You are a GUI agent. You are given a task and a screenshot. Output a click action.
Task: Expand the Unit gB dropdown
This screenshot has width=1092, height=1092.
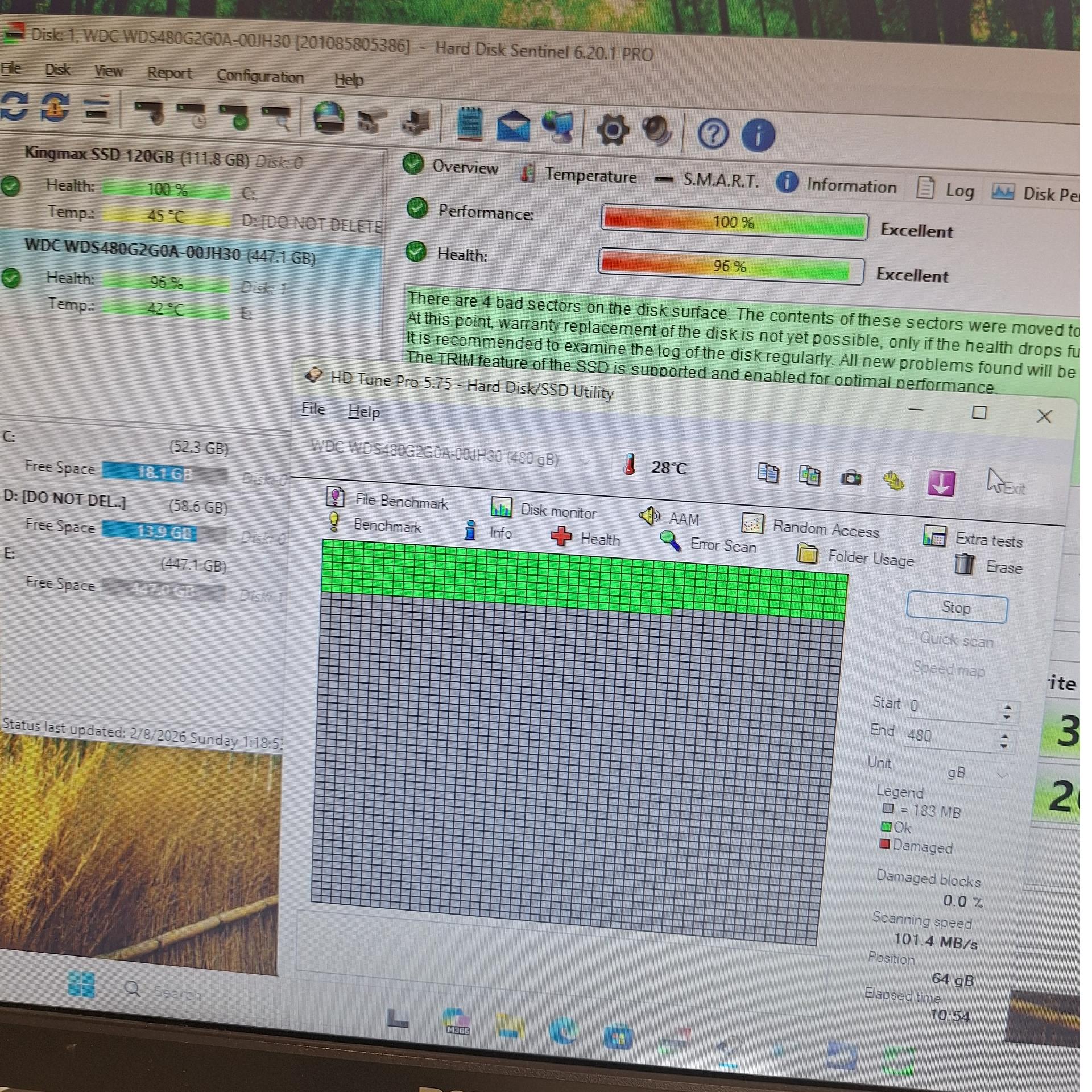point(1002,775)
